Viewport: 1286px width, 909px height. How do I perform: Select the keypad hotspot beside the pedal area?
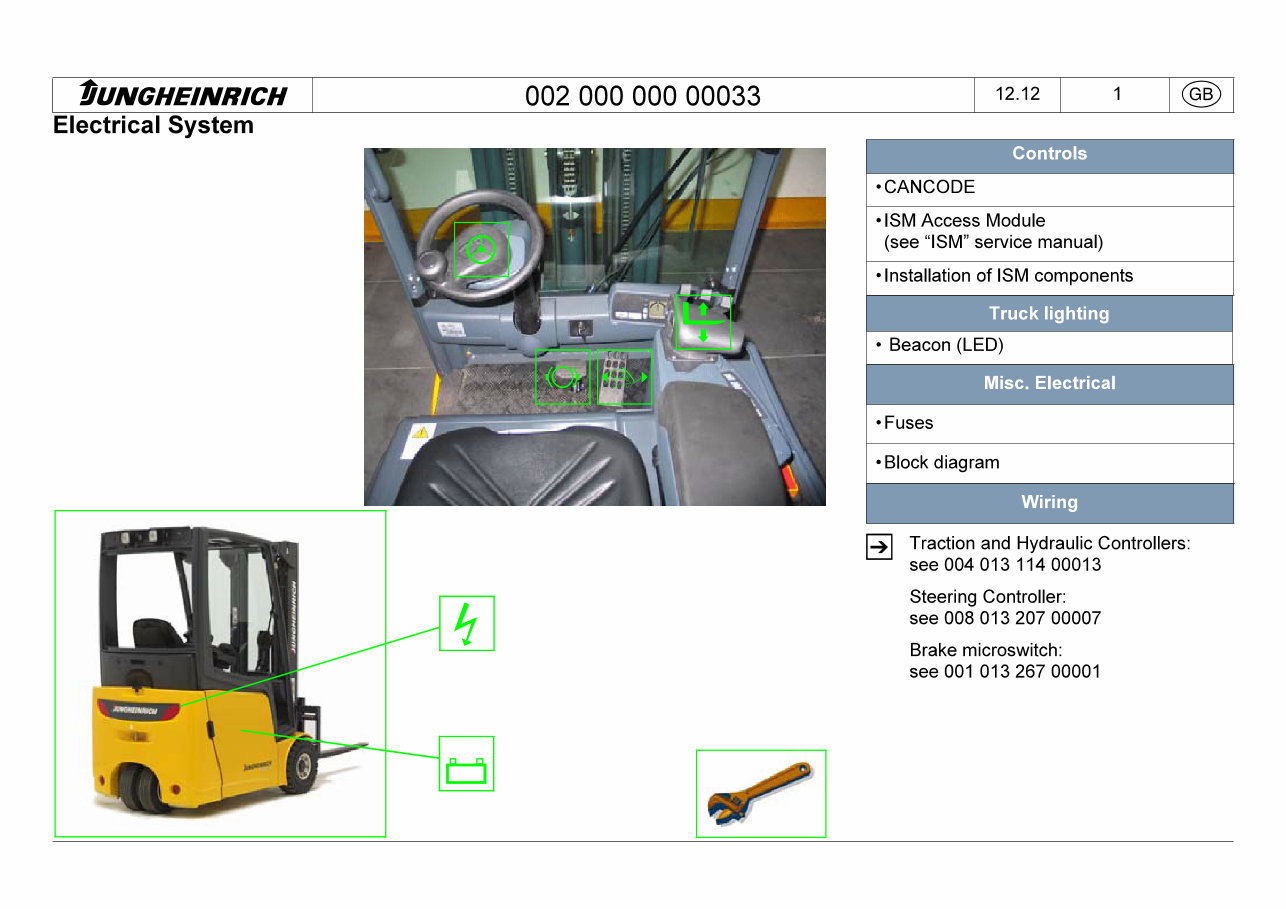tap(623, 379)
